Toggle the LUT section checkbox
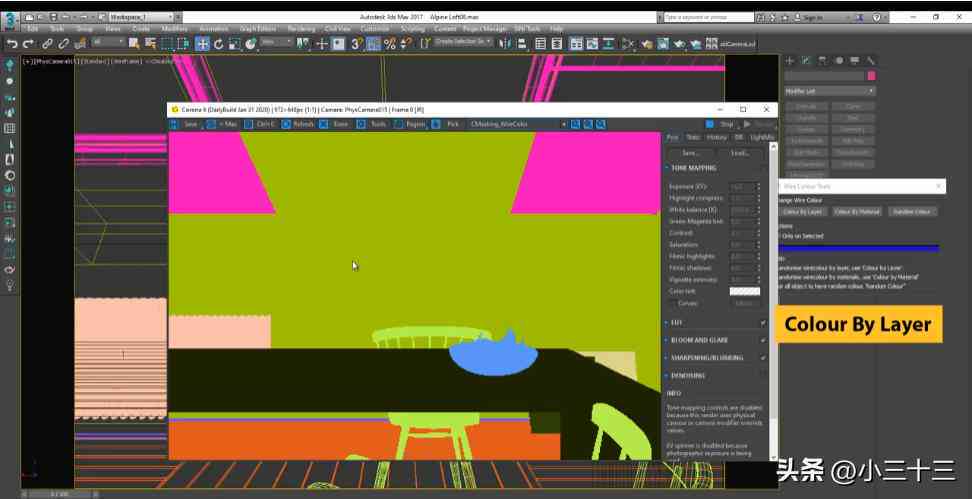The image size is (972, 499). (763, 322)
